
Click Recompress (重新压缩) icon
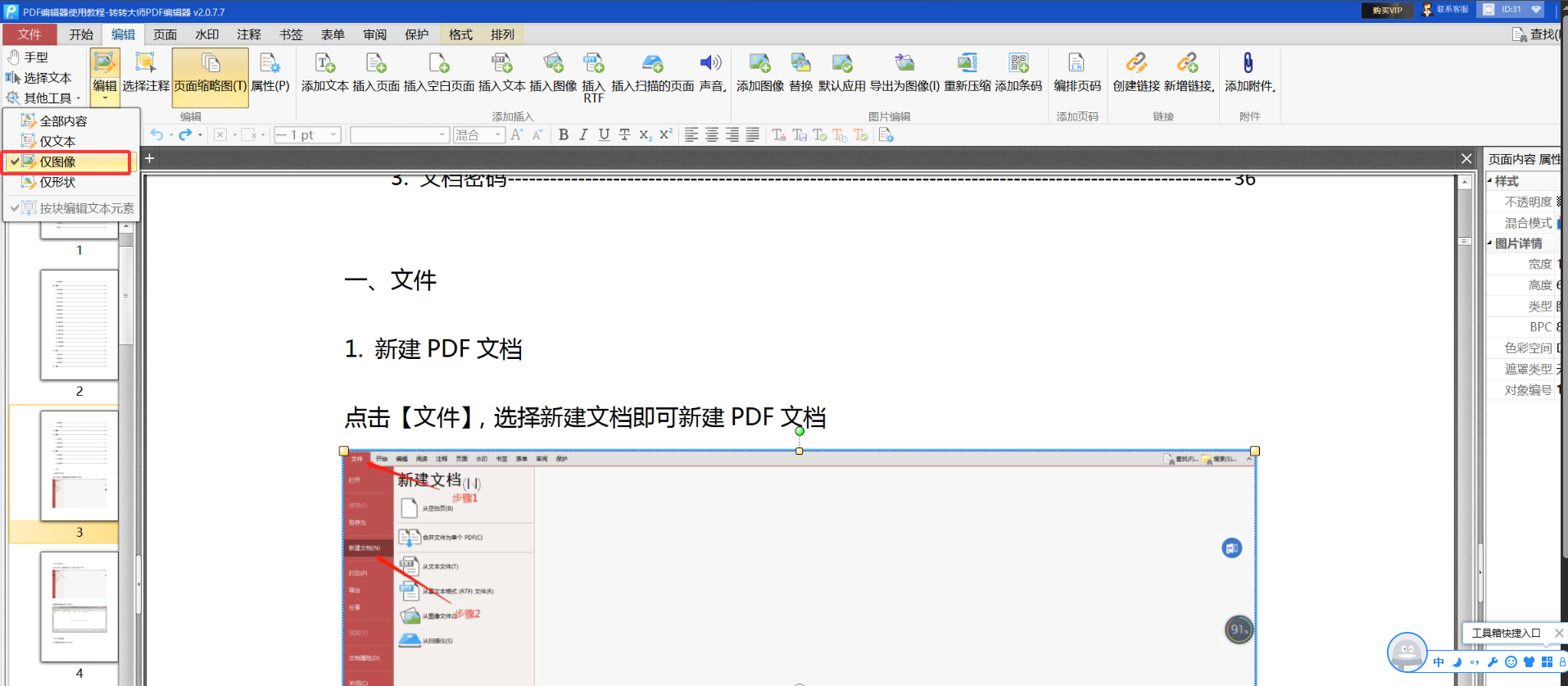(x=968, y=63)
